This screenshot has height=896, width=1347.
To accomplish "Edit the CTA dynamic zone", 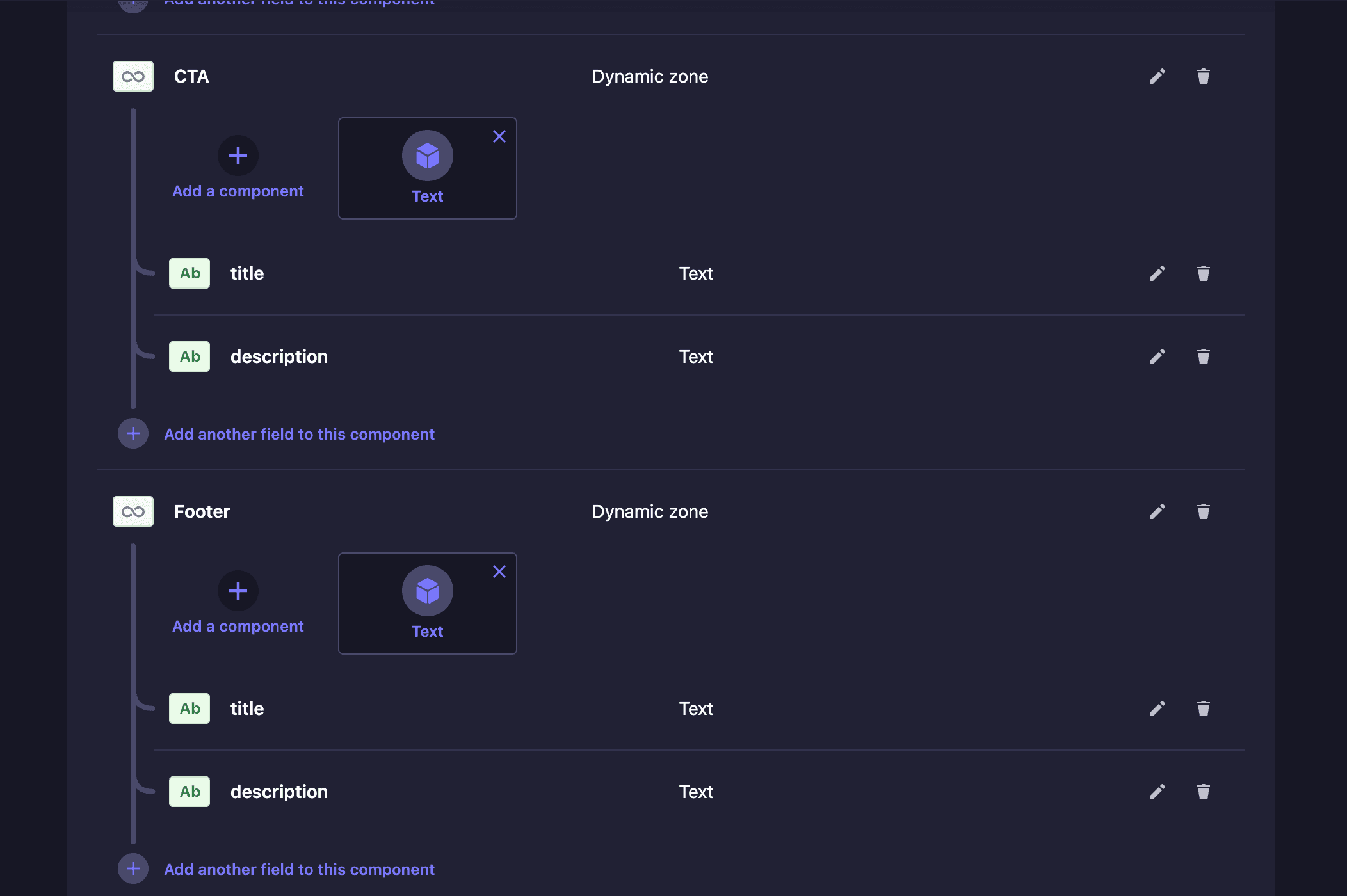I will click(1157, 77).
